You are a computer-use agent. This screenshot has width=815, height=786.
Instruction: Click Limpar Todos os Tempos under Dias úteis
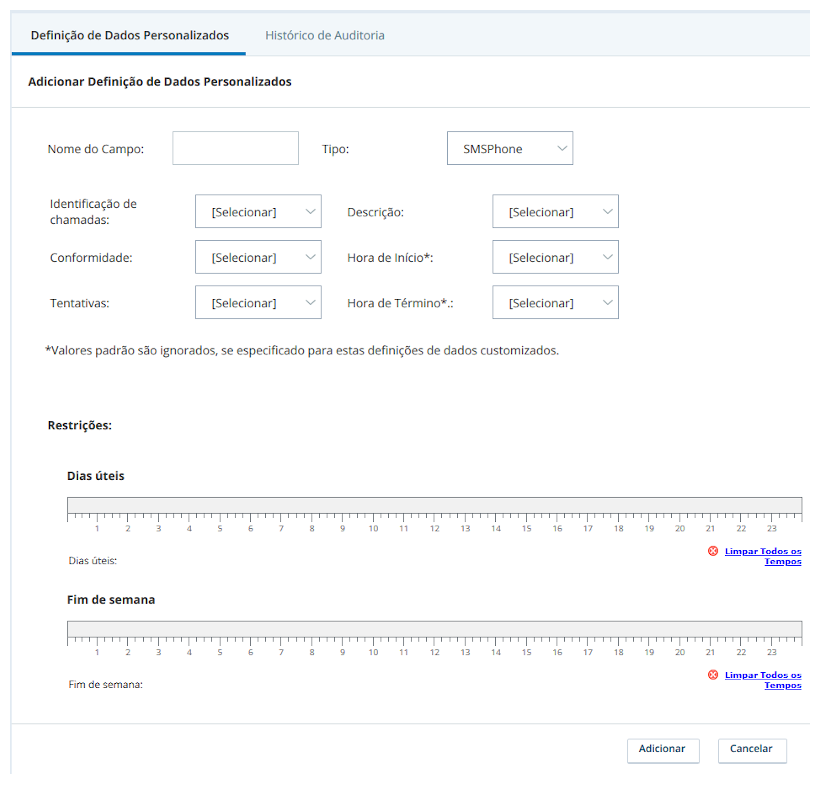tap(763, 556)
